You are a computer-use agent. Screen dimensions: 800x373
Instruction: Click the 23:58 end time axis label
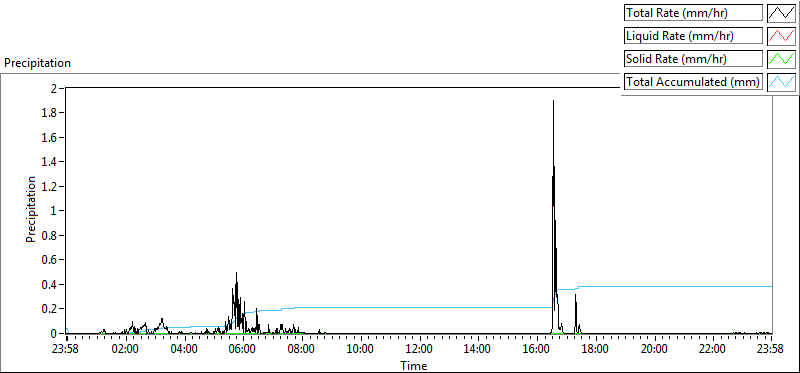pyautogui.click(x=771, y=350)
